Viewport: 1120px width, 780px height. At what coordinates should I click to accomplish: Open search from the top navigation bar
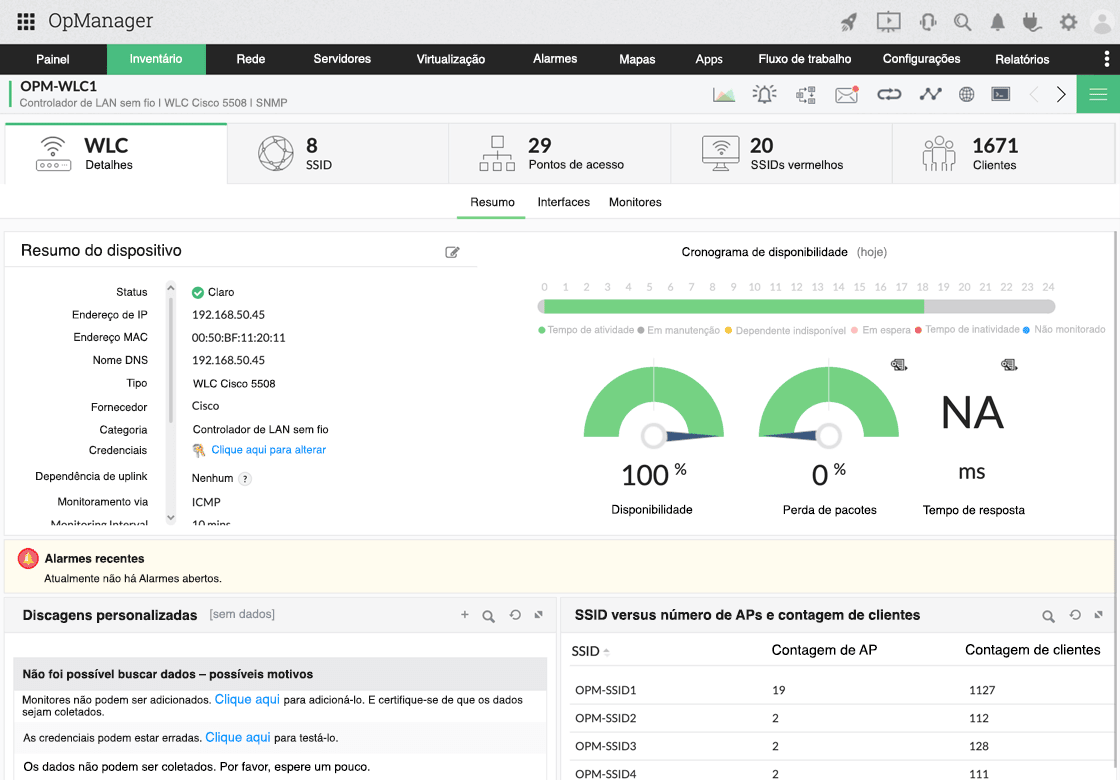click(961, 21)
